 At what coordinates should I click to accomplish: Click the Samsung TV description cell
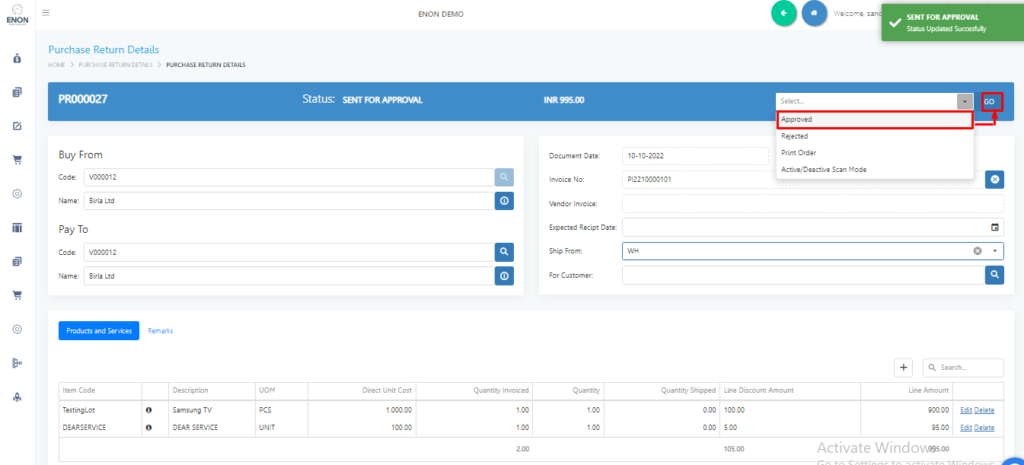tap(212, 410)
